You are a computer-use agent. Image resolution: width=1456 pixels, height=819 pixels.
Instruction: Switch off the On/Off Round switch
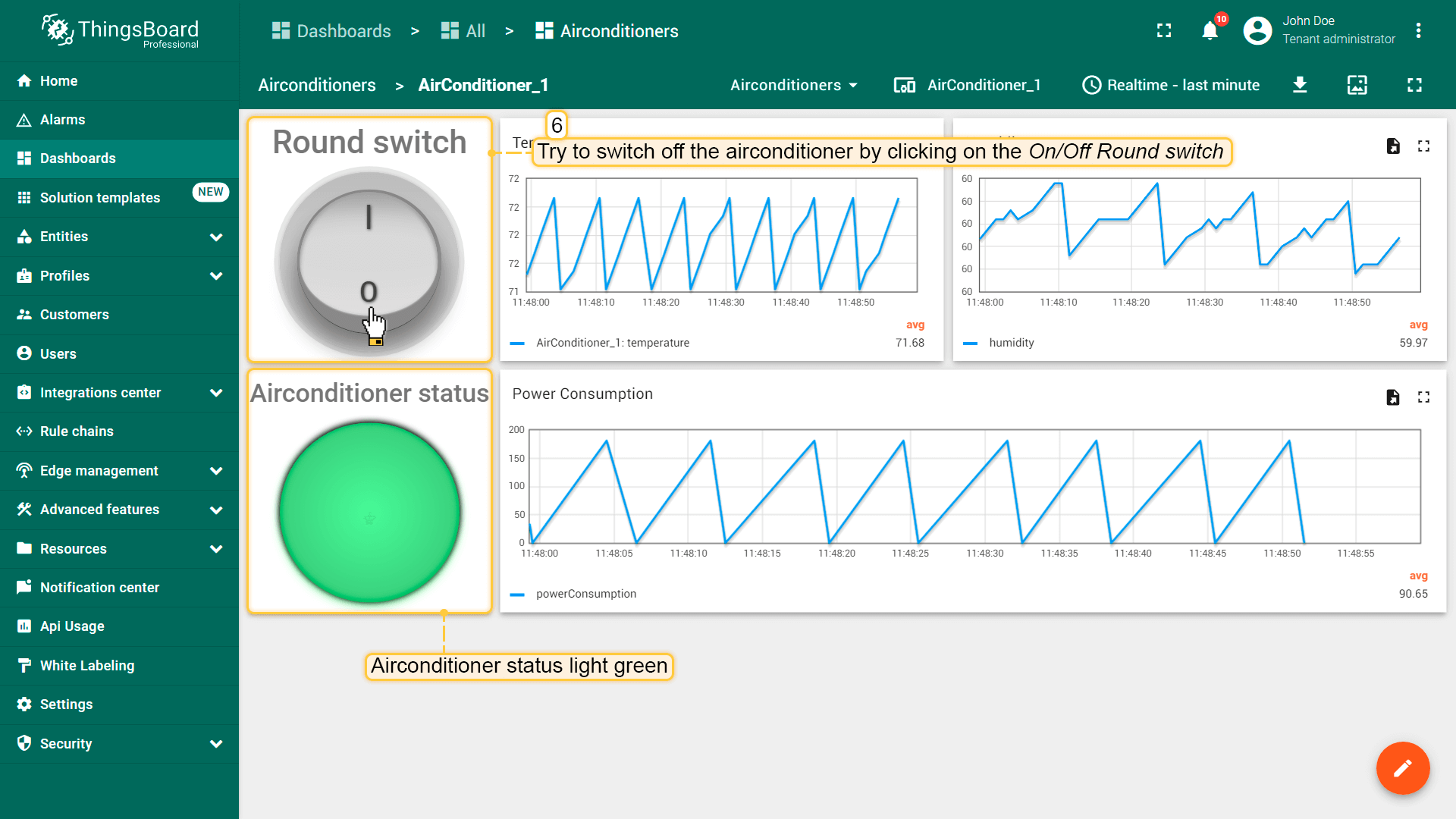369,262
